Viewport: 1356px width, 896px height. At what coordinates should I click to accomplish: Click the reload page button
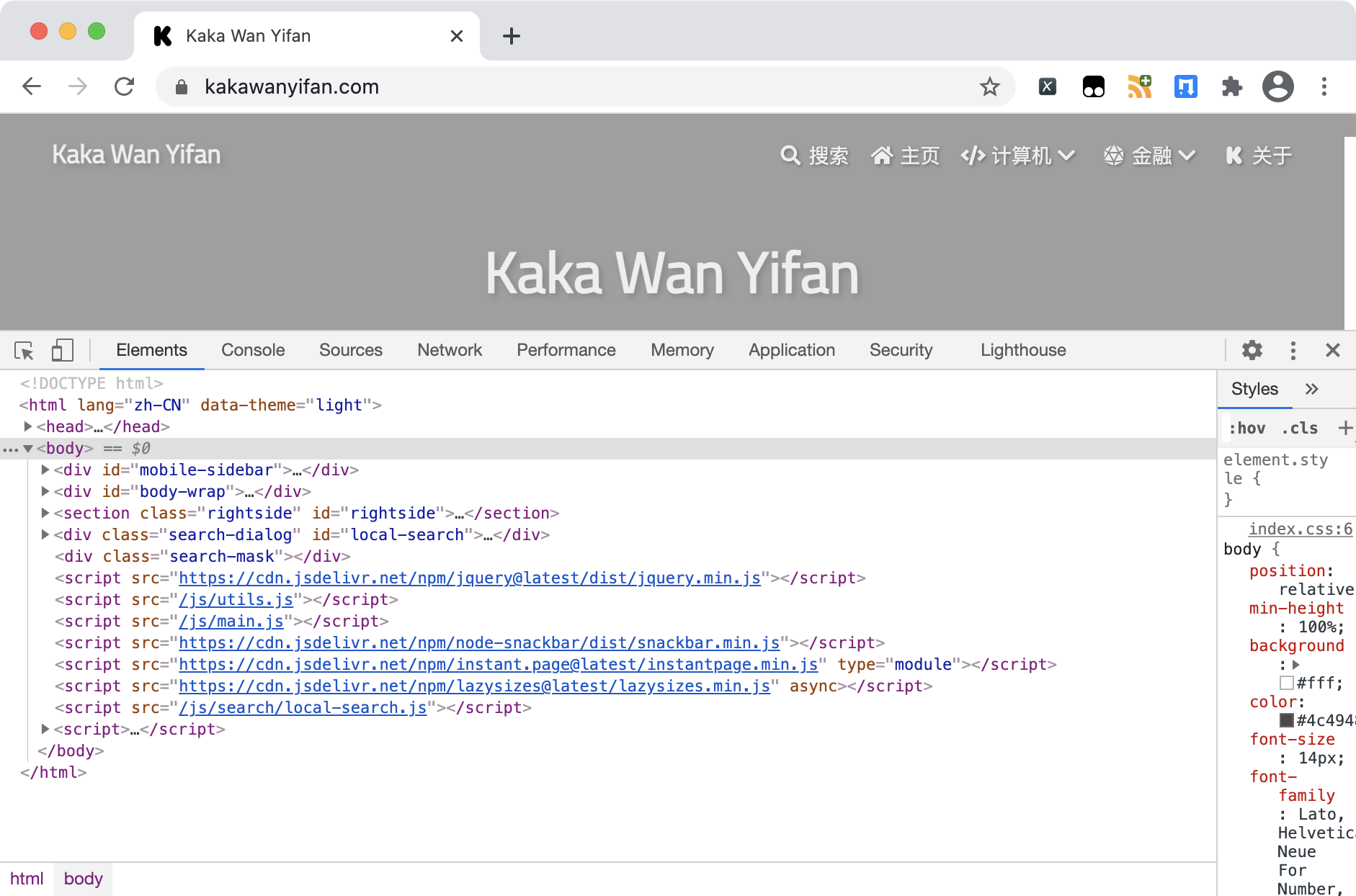point(125,87)
